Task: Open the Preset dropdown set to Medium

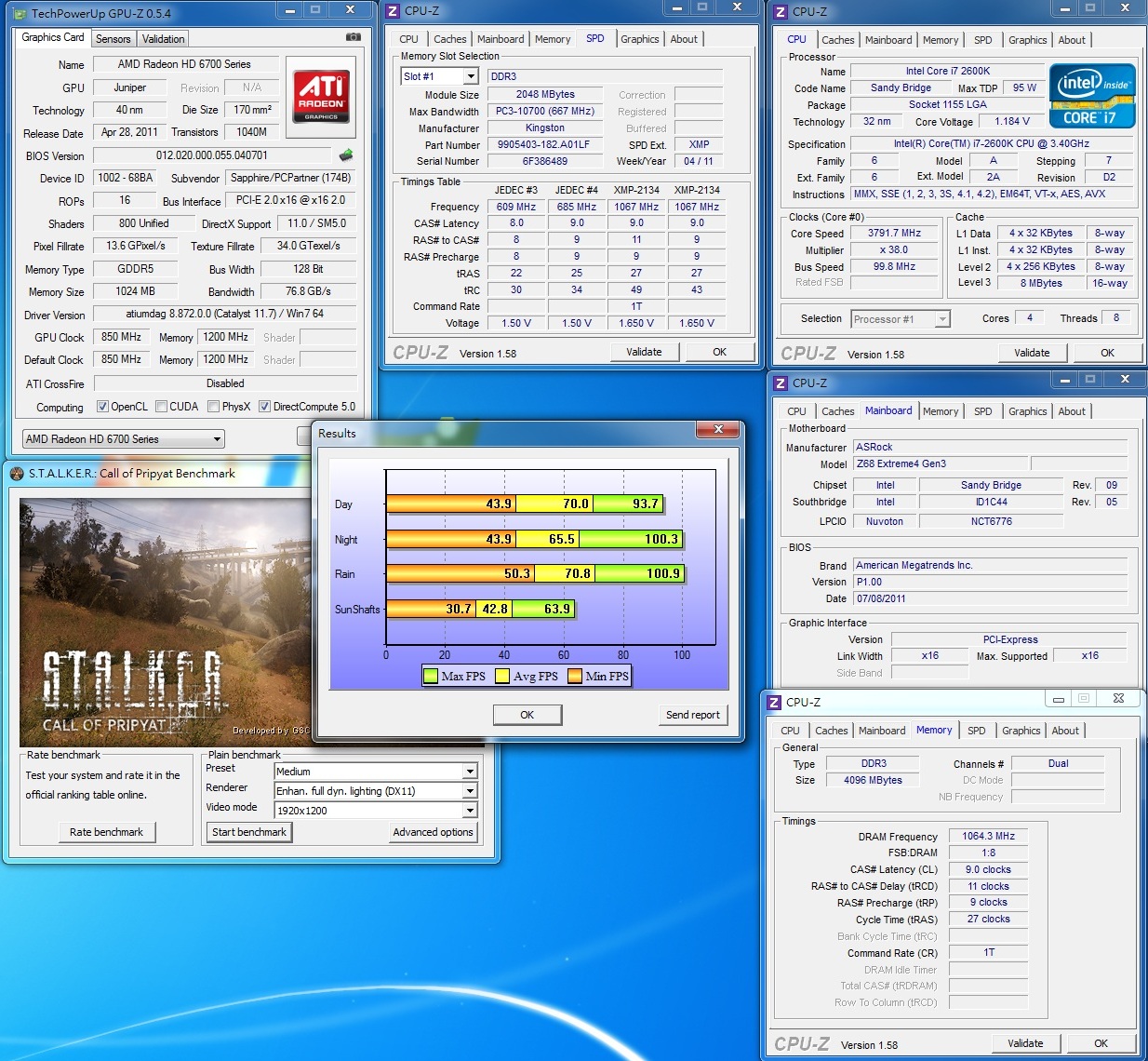Action: pos(376,772)
